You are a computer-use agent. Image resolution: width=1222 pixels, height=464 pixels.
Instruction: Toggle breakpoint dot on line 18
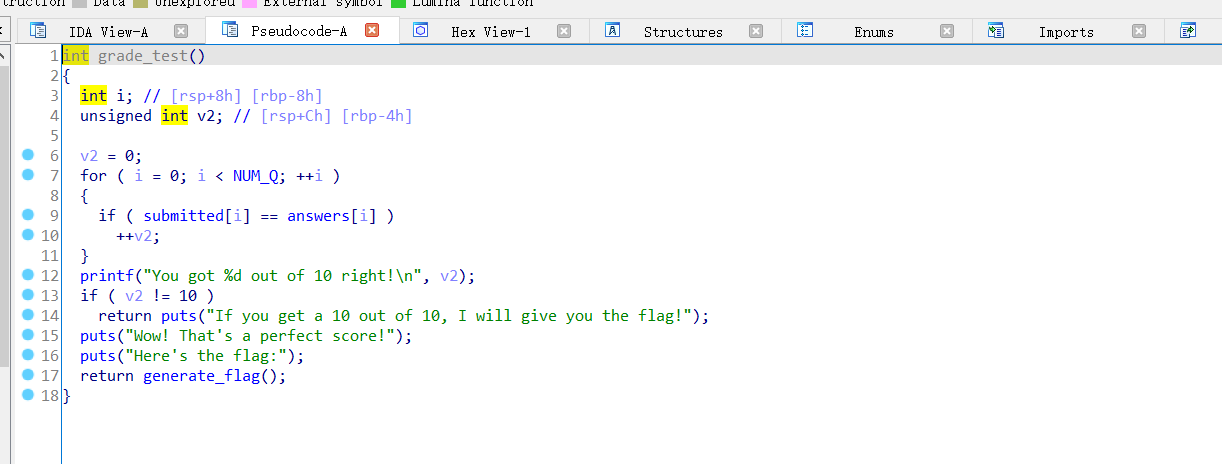(27, 396)
